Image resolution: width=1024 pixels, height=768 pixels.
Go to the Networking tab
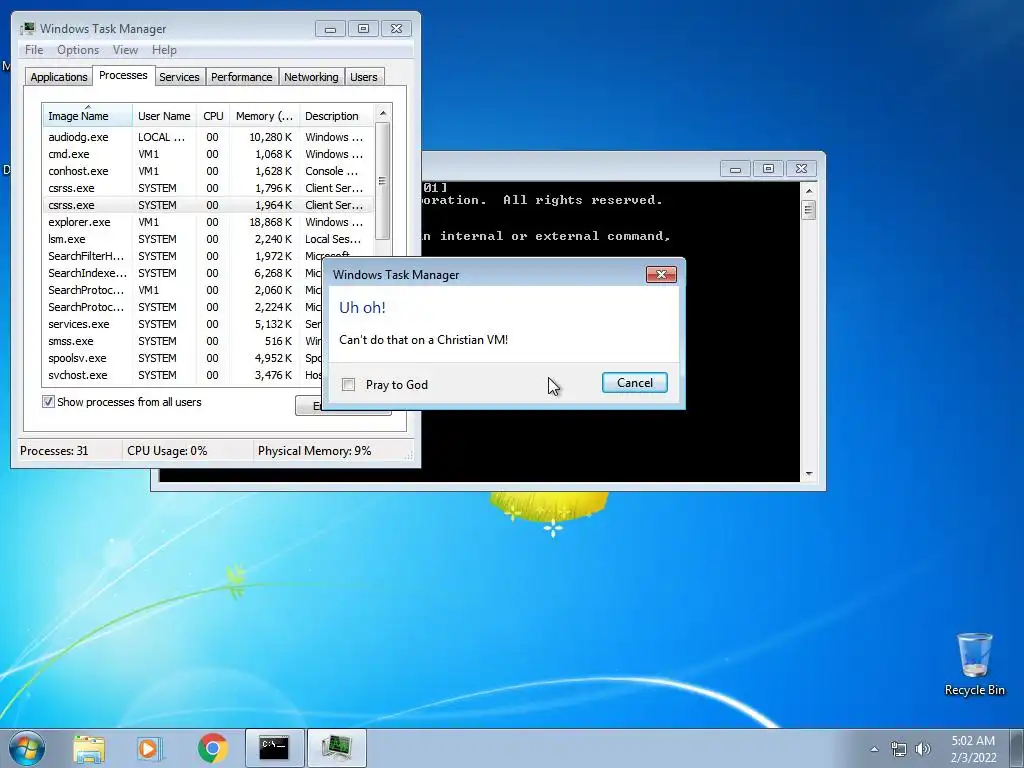pyautogui.click(x=311, y=77)
